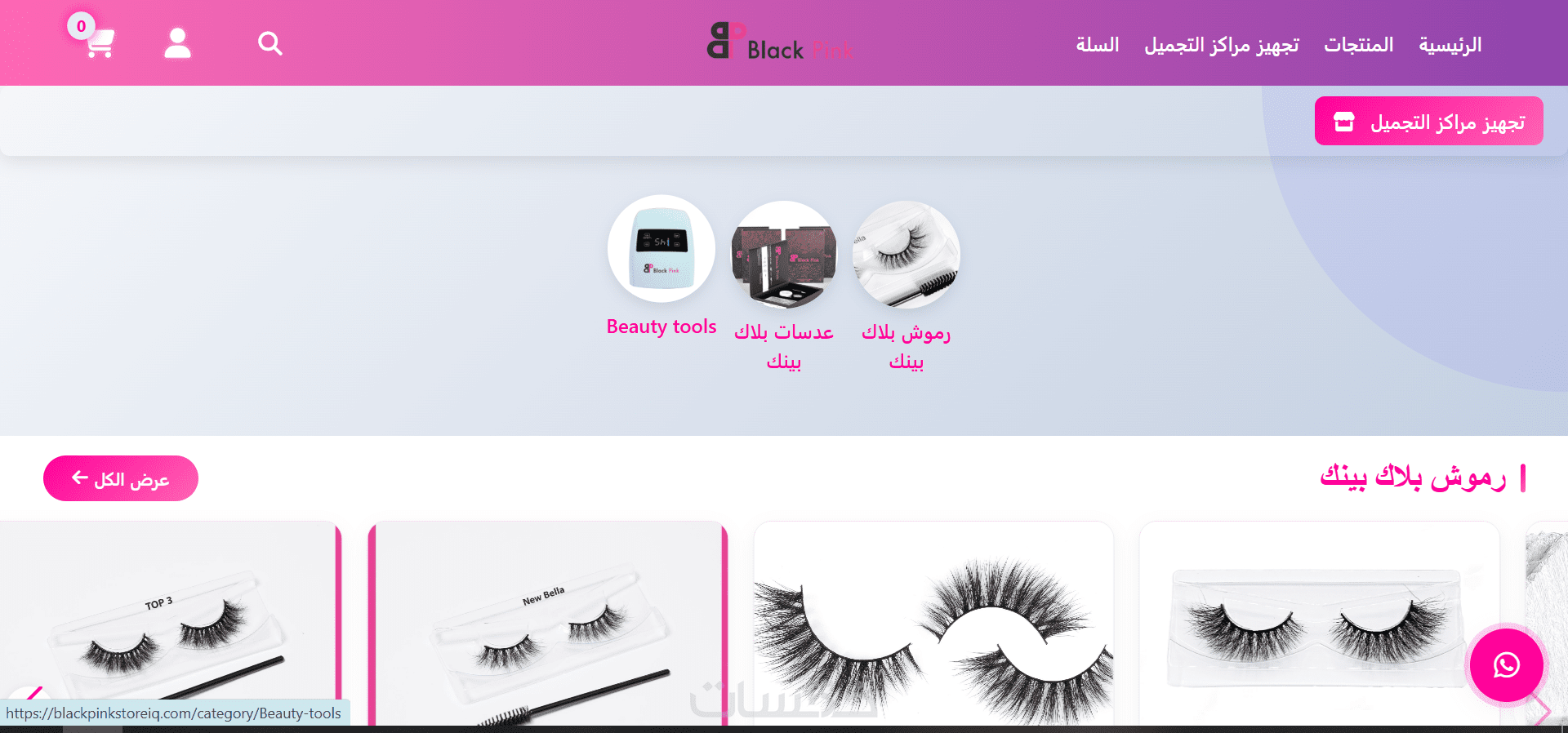Click the left arrow in عرض الكل
The image size is (1568, 733).
[x=79, y=478]
